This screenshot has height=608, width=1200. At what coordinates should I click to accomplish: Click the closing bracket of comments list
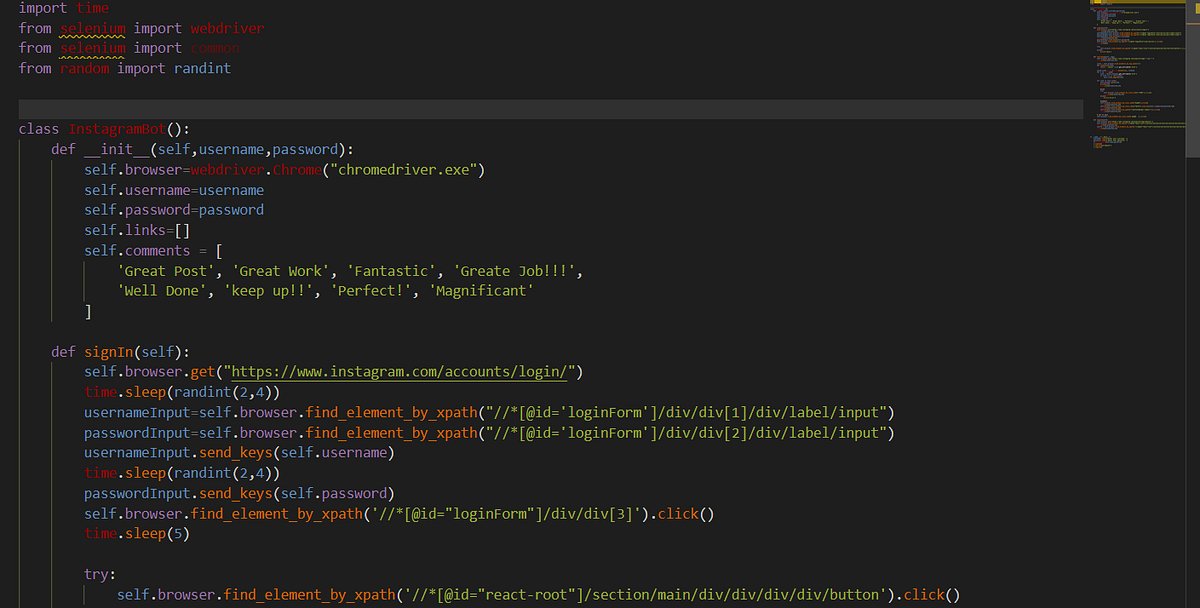(x=88, y=311)
